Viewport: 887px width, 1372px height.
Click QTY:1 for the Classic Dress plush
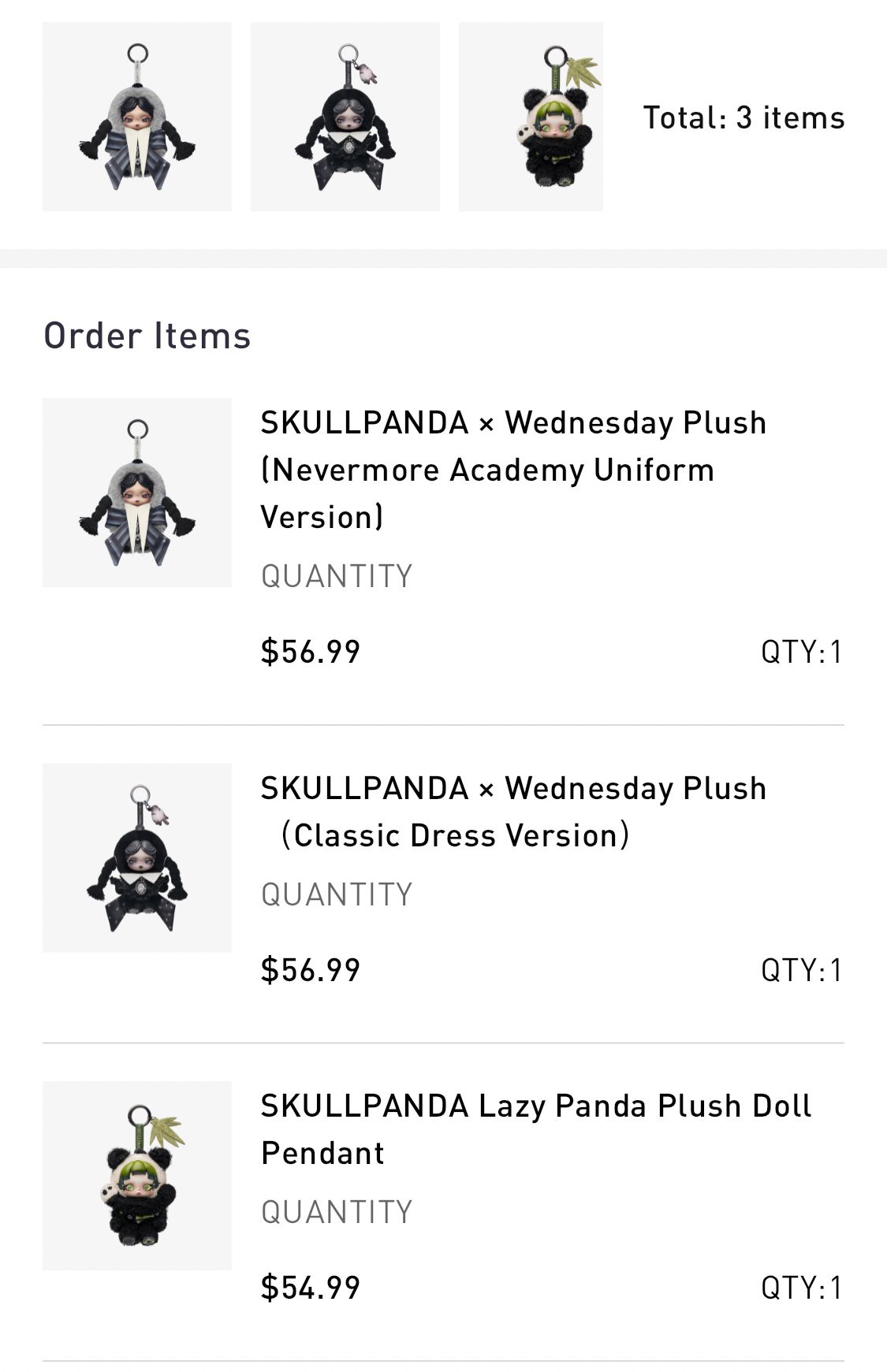802,970
